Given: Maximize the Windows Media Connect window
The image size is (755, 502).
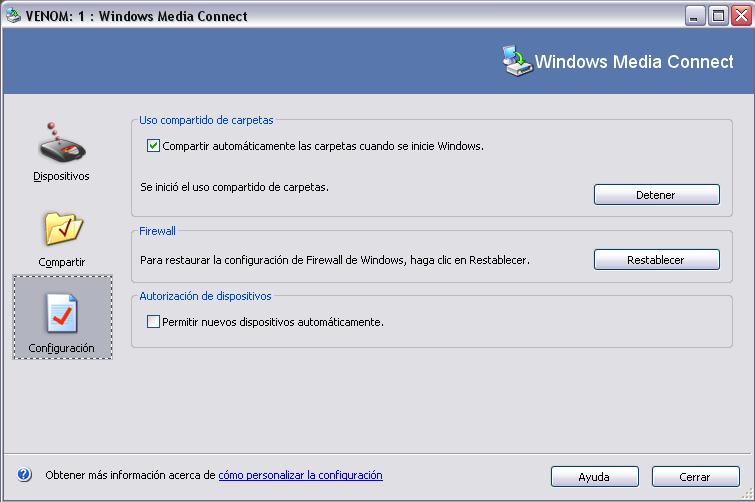Looking at the screenshot, I should pos(718,16).
